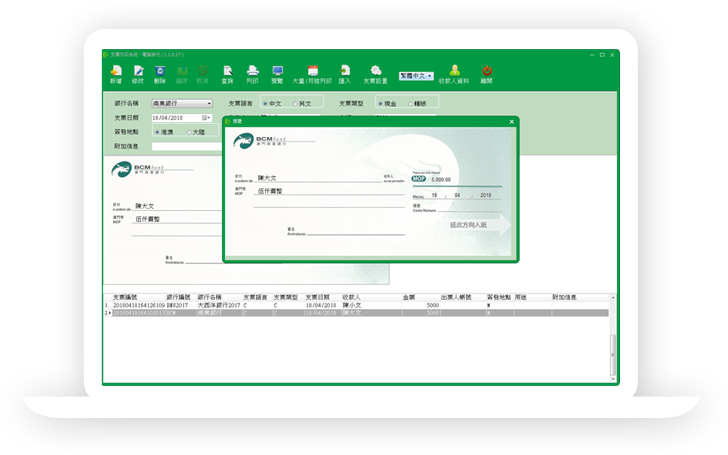Select 轉賬 cheque type radio button
This screenshot has height=455, width=728.
click(412, 103)
